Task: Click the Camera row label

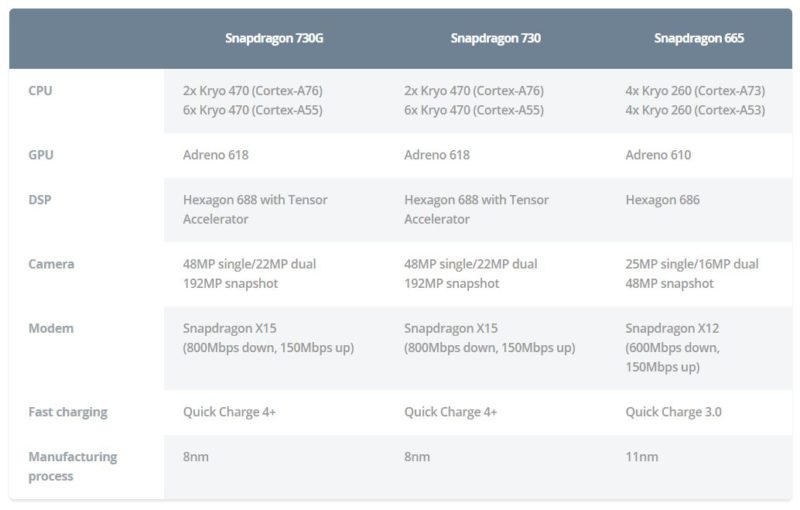Action: pyautogui.click(x=52, y=264)
